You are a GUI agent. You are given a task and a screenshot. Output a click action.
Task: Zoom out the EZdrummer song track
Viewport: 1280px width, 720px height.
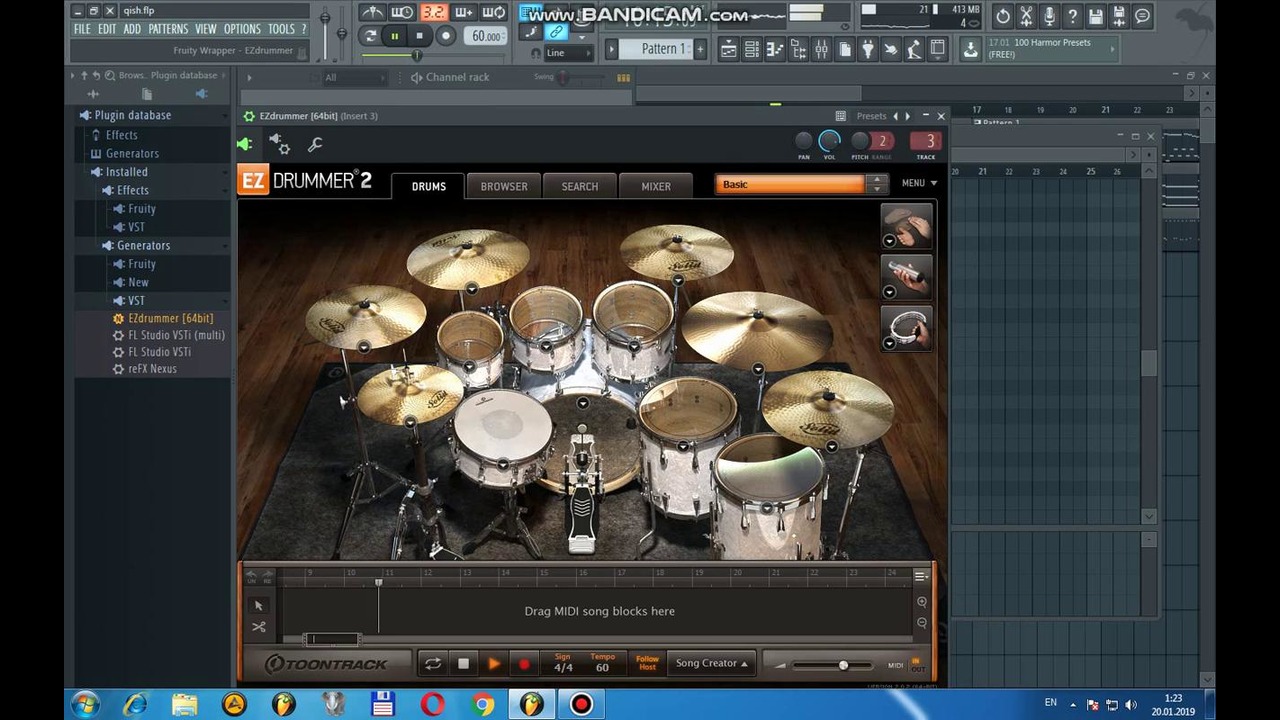tap(922, 622)
